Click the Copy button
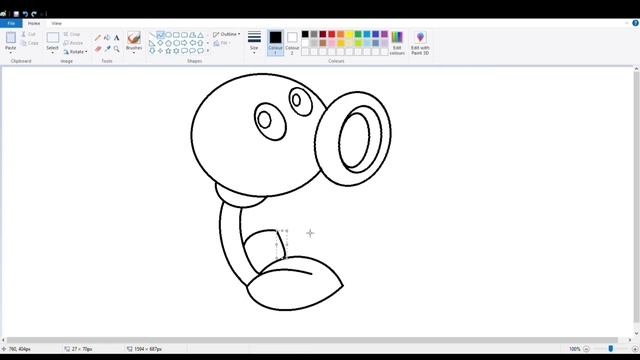Image resolution: width=640 pixels, height=360 pixels. 29,43
